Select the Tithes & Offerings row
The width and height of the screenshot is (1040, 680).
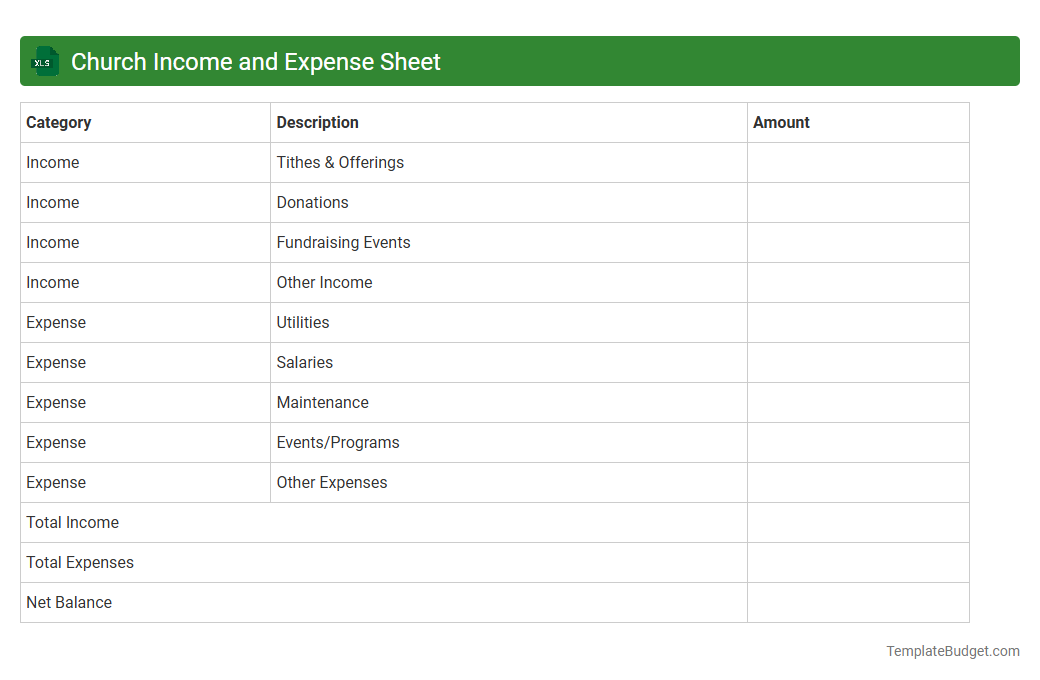point(340,162)
